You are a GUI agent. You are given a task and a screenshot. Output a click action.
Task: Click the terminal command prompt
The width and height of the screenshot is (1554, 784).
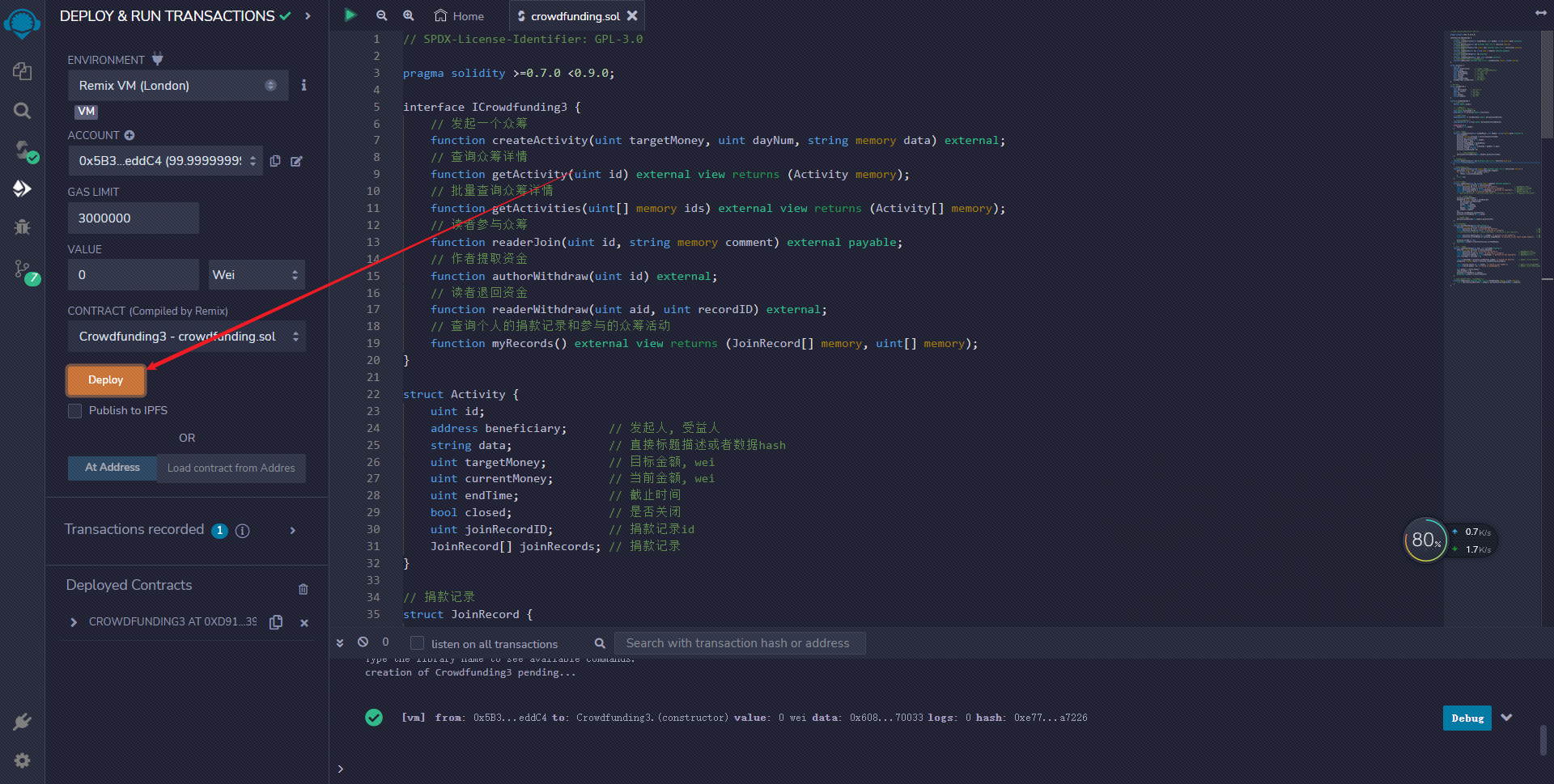[341, 769]
